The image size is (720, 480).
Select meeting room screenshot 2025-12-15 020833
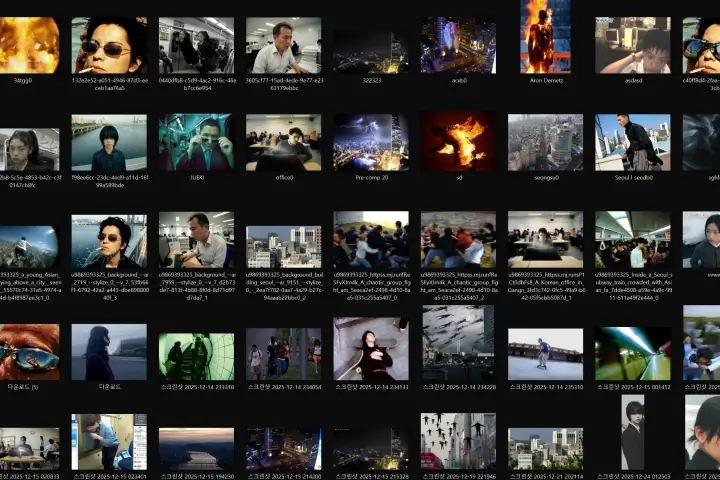click(28, 449)
